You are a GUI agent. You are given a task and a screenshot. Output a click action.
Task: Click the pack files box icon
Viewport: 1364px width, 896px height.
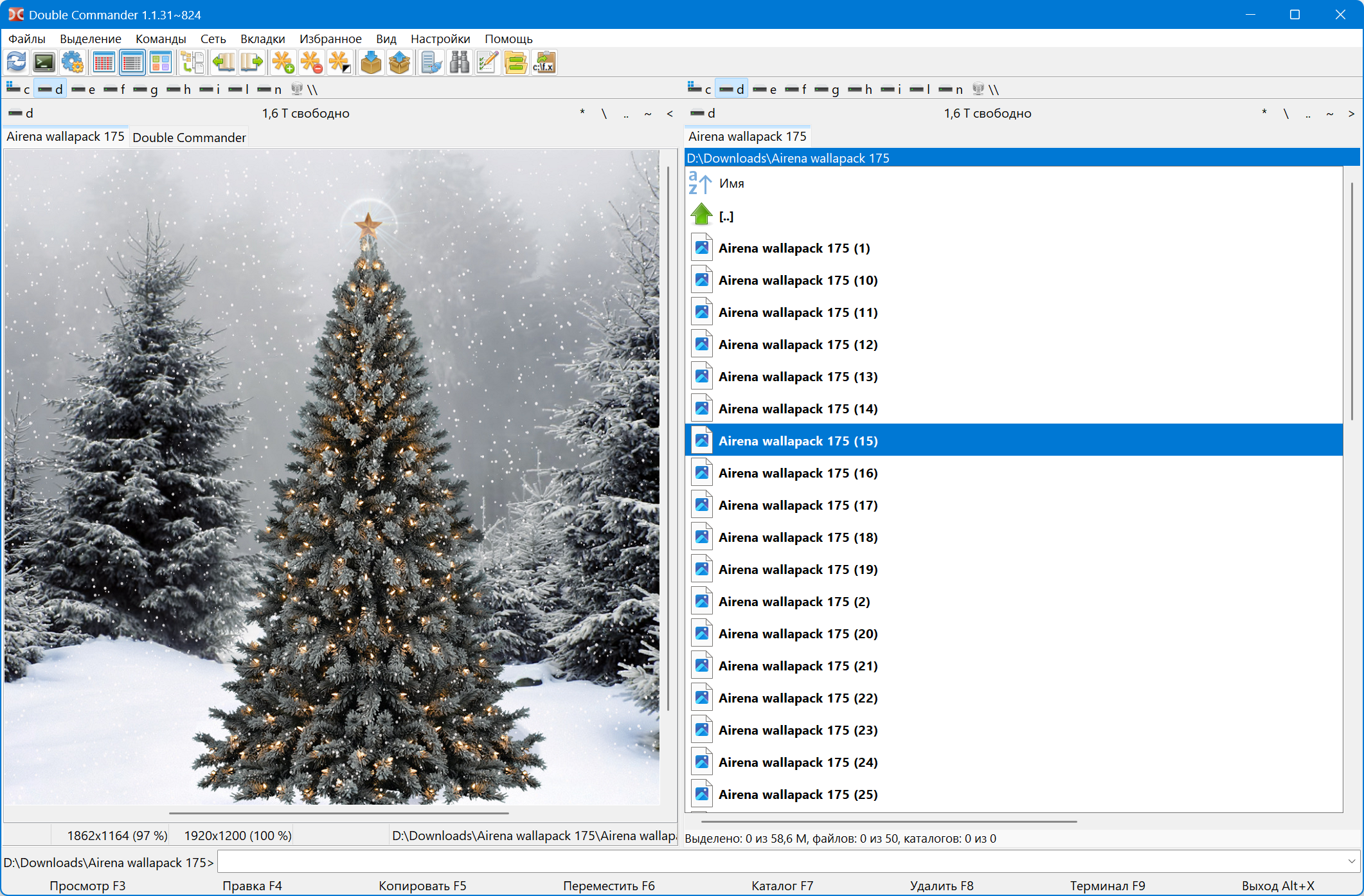click(x=371, y=63)
